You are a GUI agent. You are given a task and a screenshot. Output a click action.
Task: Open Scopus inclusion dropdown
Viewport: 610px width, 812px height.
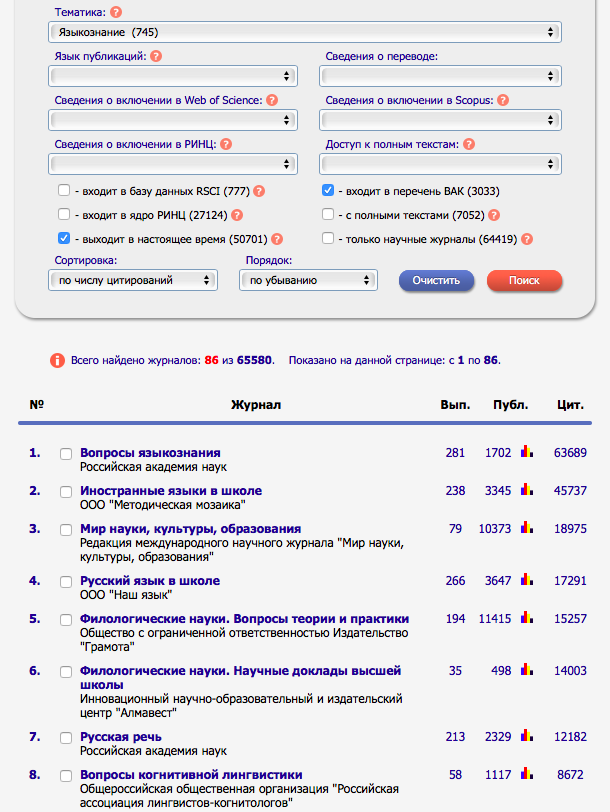(441, 120)
